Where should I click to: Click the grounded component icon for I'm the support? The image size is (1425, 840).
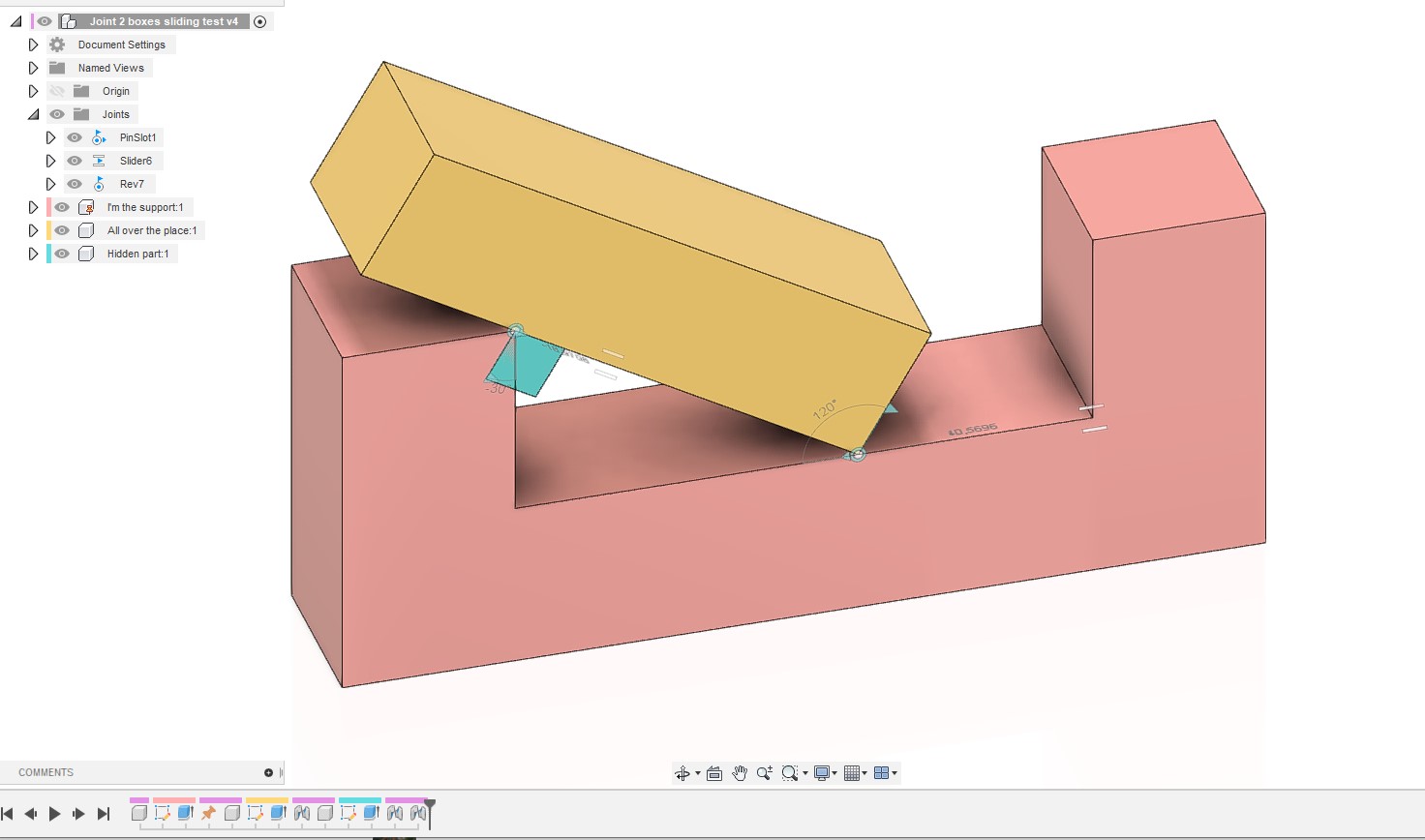pos(86,207)
